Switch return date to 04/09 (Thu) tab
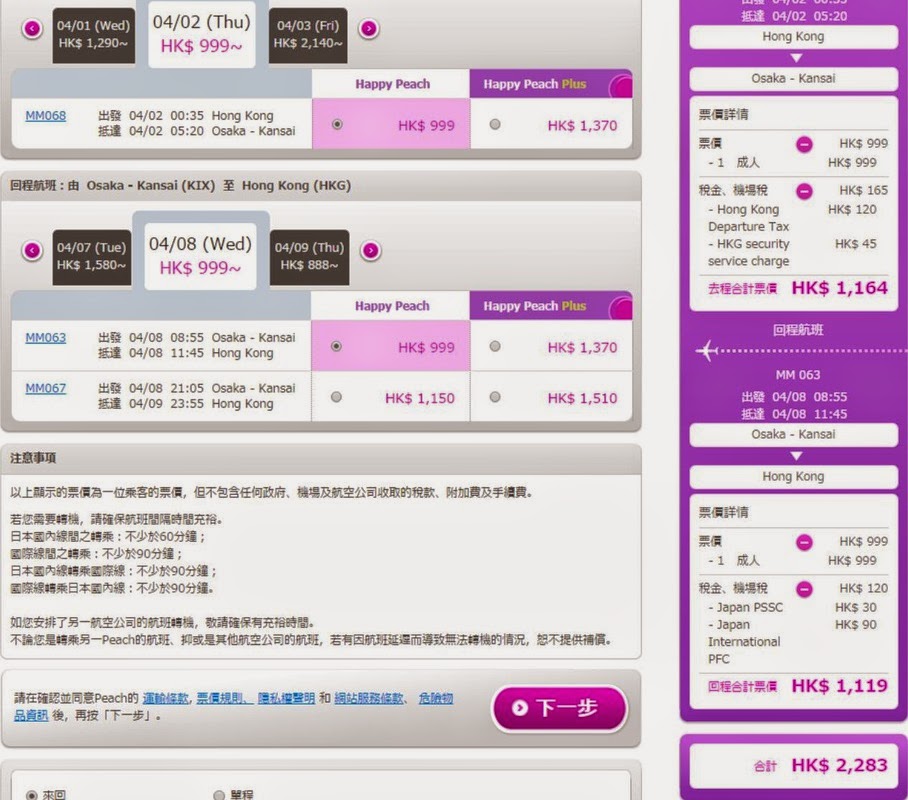Image resolution: width=908 pixels, height=800 pixels. tap(307, 256)
